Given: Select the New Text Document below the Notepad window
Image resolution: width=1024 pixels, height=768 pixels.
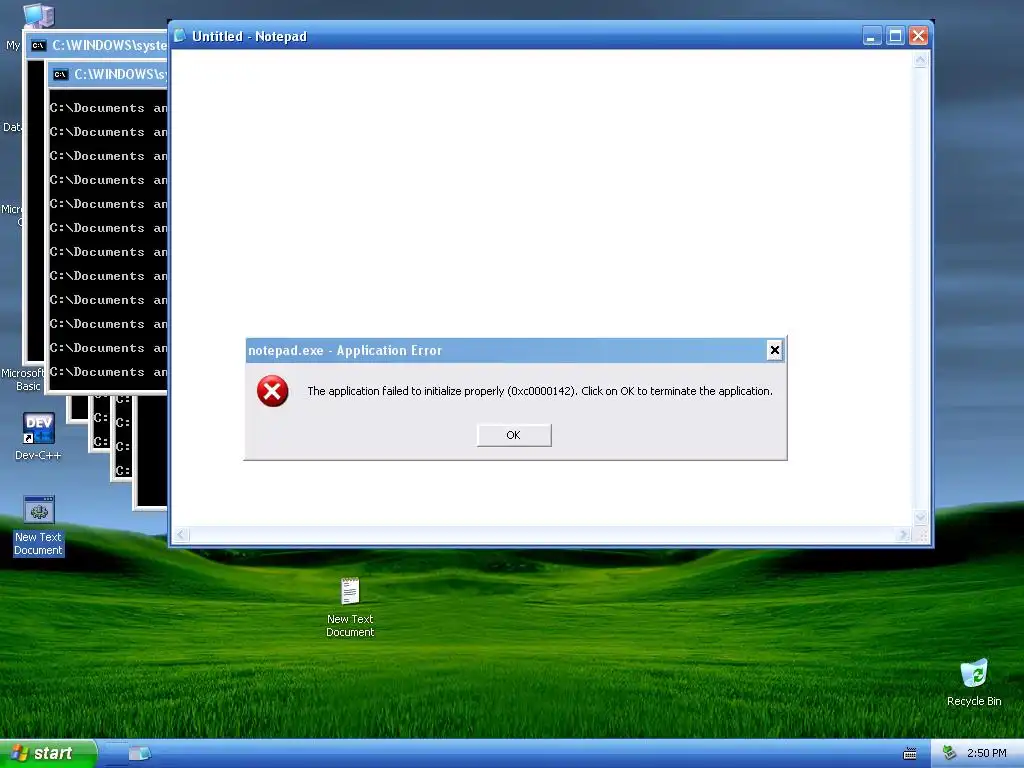Looking at the screenshot, I should pos(350,607).
